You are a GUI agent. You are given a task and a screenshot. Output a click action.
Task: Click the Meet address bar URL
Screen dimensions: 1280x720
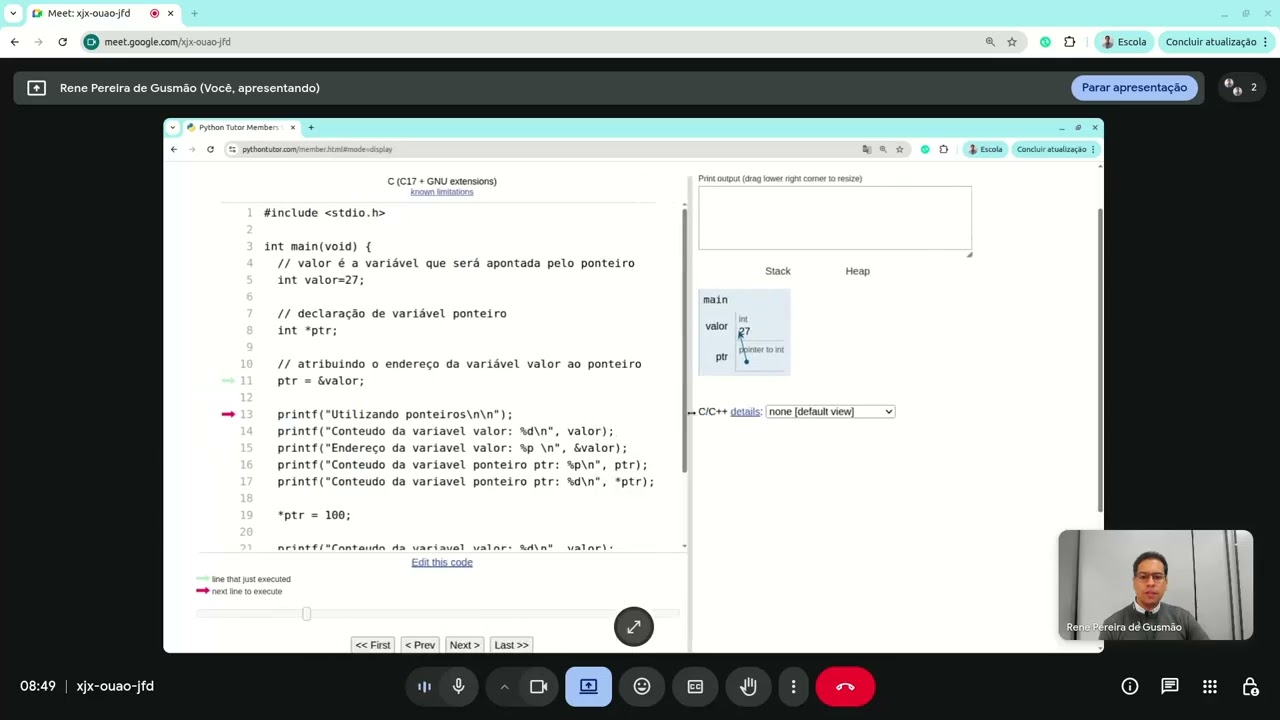click(x=167, y=42)
